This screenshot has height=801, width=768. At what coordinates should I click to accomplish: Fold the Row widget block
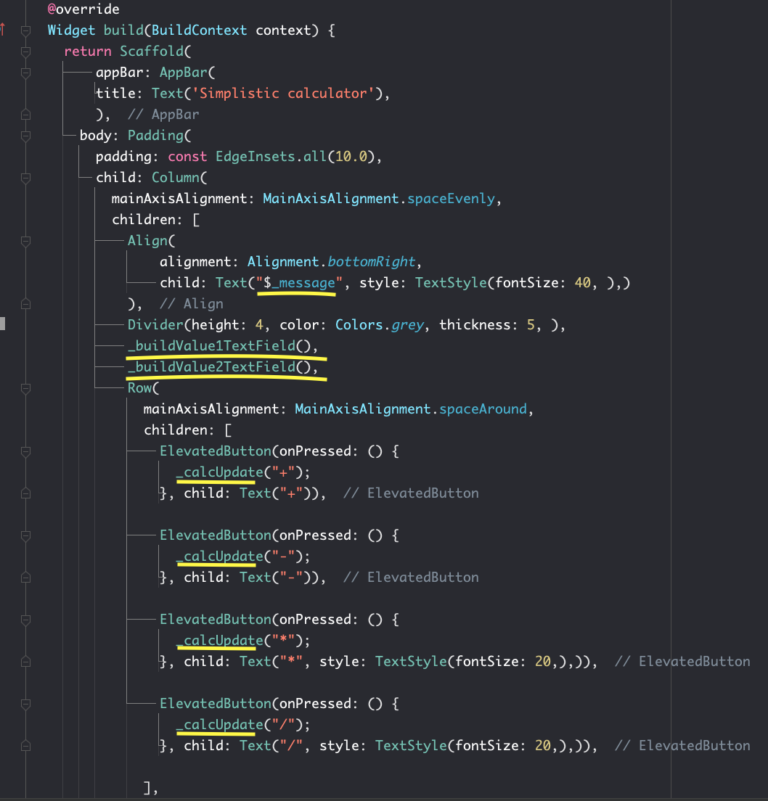26,388
